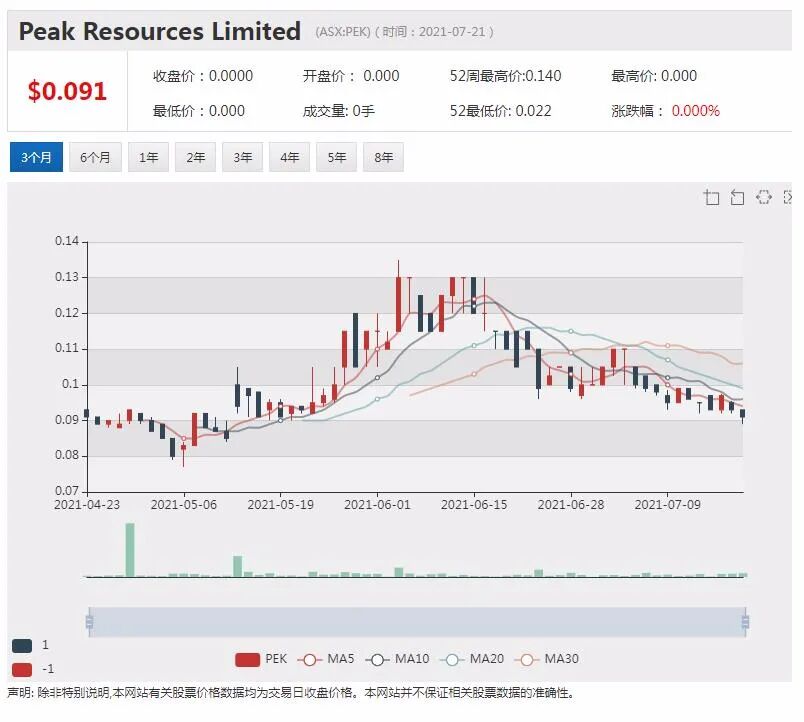
Task: Click the left handle of the data zoom slider
Action: (90, 622)
